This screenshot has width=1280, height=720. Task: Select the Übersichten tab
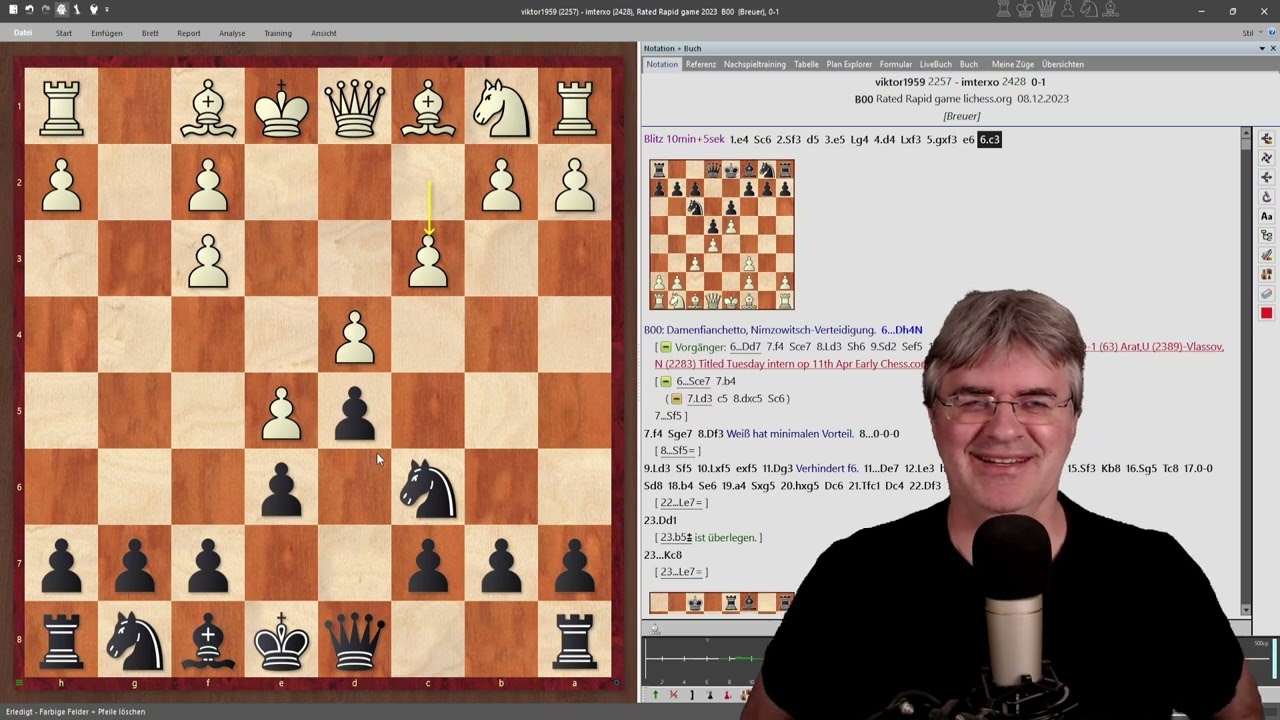(1063, 64)
